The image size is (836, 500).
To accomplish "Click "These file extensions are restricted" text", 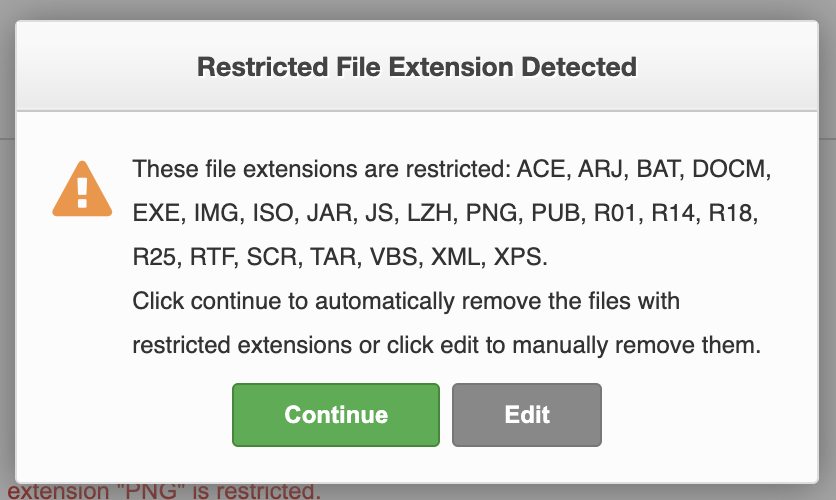I will [320, 169].
